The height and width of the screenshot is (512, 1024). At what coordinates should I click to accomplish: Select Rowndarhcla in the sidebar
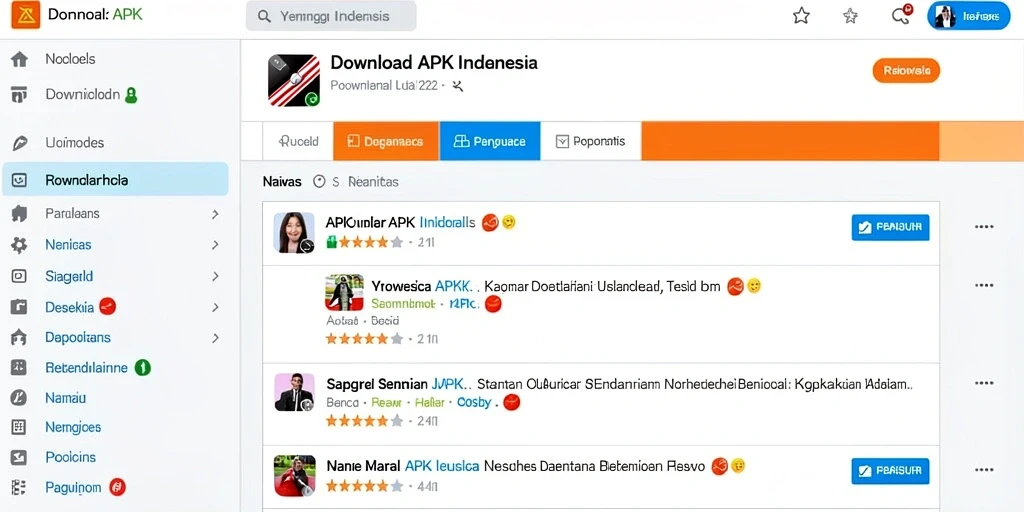115,180
